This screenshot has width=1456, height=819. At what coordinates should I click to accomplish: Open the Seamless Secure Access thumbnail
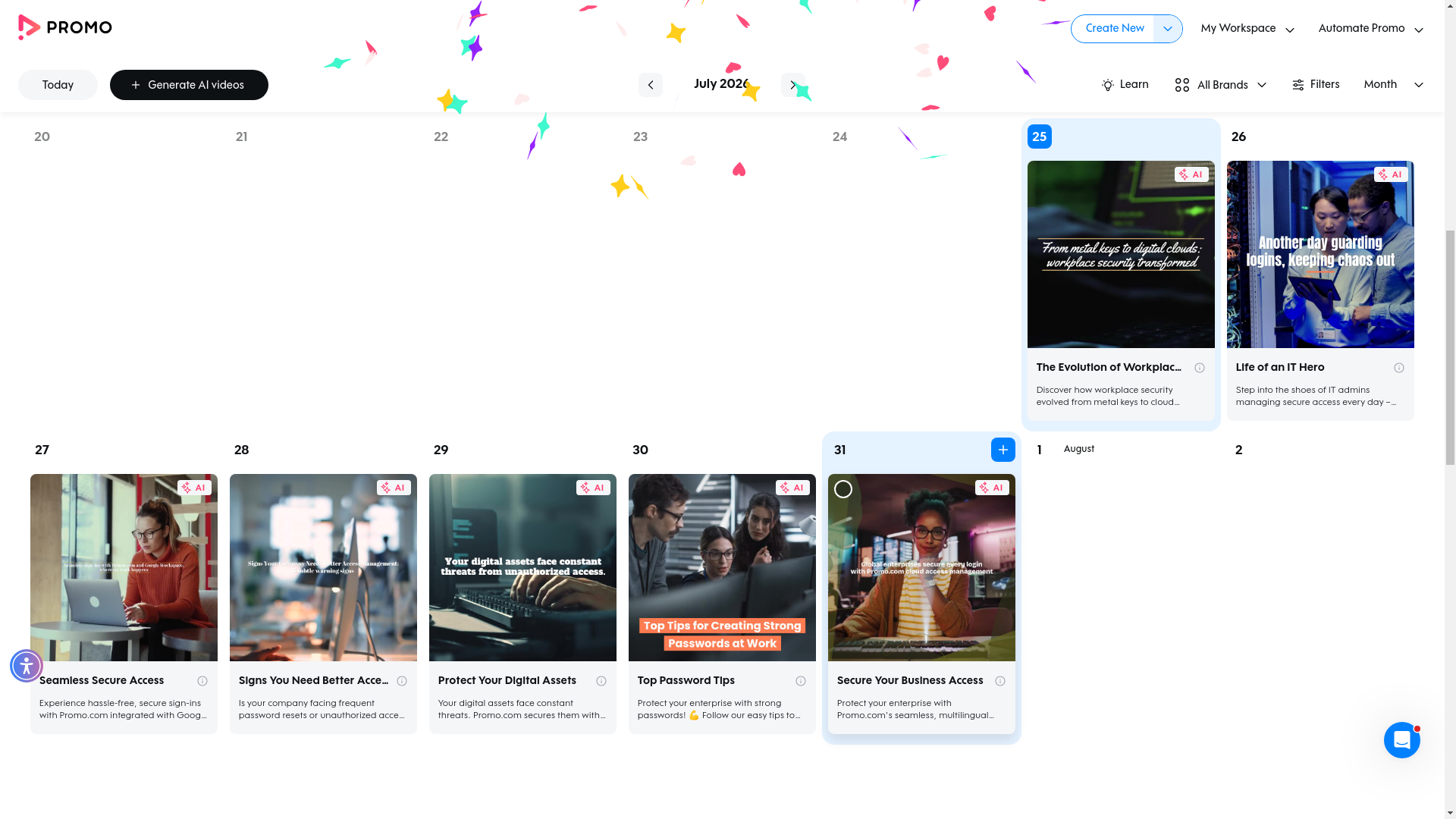coord(124,567)
